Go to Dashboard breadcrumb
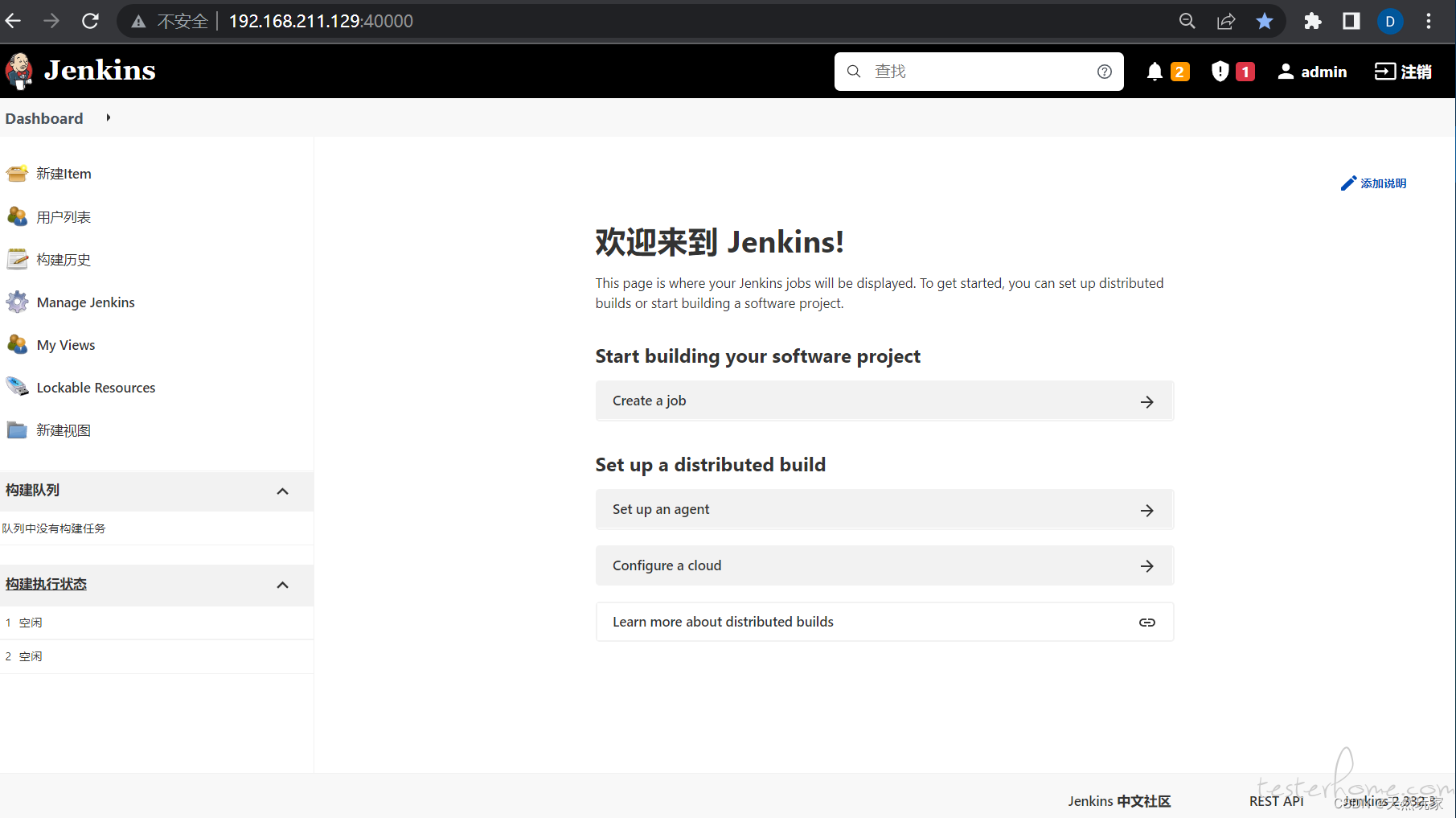 [x=44, y=118]
